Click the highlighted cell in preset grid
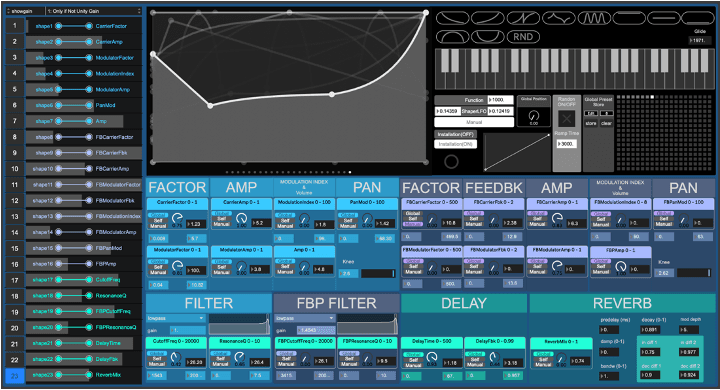The height and width of the screenshot is (390, 720). pyautogui.click(x=652, y=97)
